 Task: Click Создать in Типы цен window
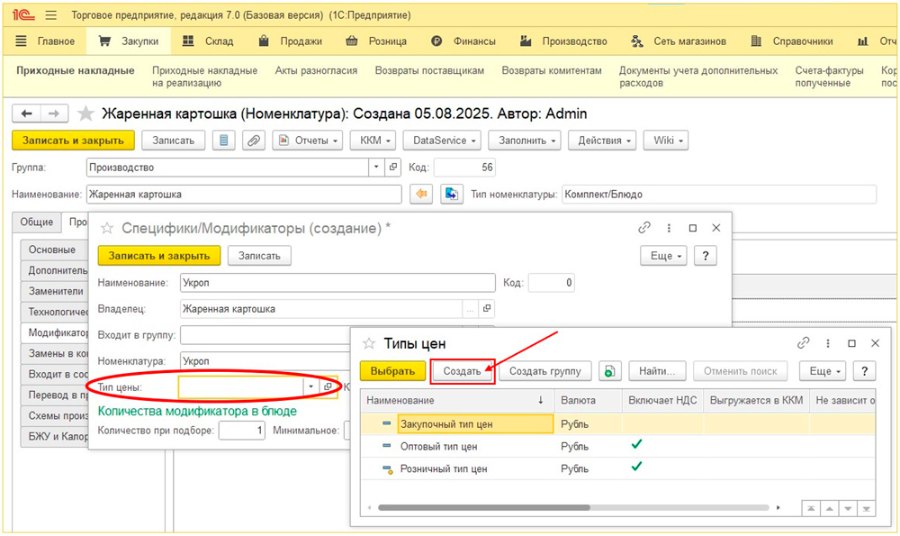(x=462, y=371)
